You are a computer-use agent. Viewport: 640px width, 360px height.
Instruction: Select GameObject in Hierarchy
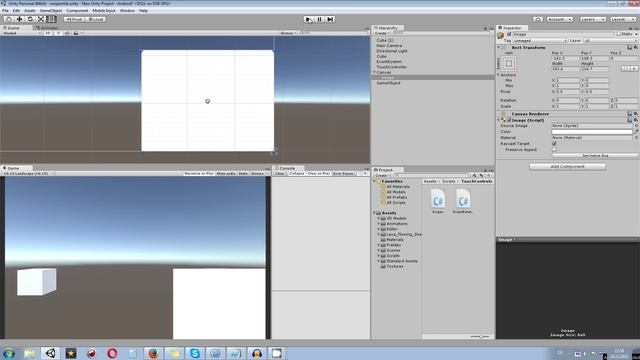[388, 83]
